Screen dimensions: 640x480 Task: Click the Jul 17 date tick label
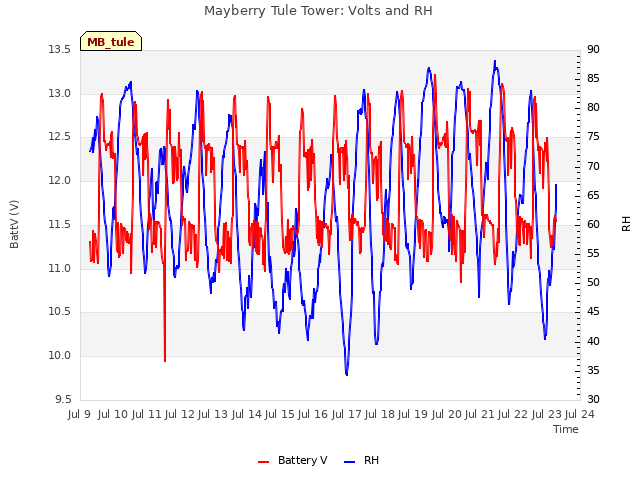(347, 414)
